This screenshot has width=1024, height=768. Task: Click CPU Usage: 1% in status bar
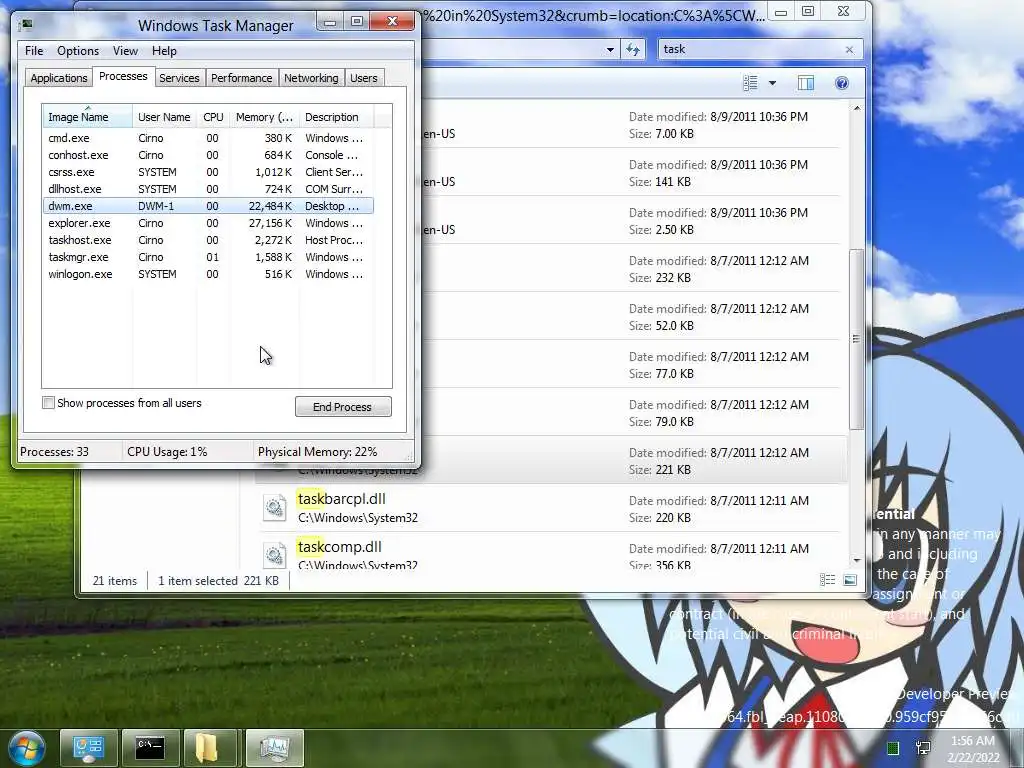pyautogui.click(x=167, y=452)
